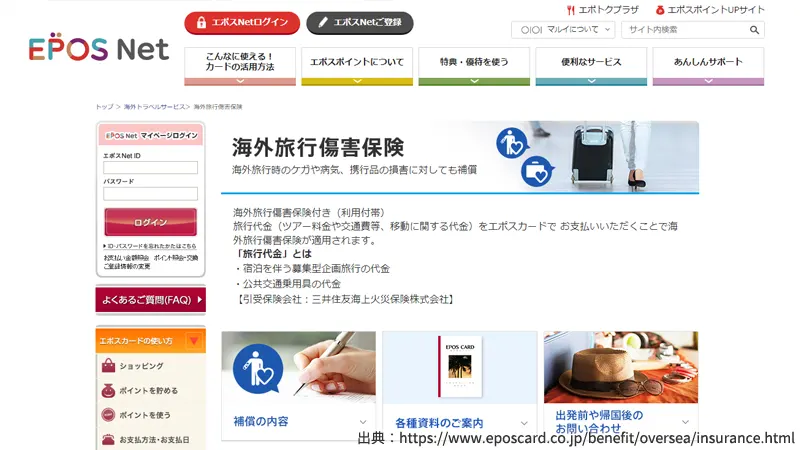Screen dimensions: 800x450
Task: Click the piggy bank icon beside ポイントを貯める
Action: click(x=108, y=390)
